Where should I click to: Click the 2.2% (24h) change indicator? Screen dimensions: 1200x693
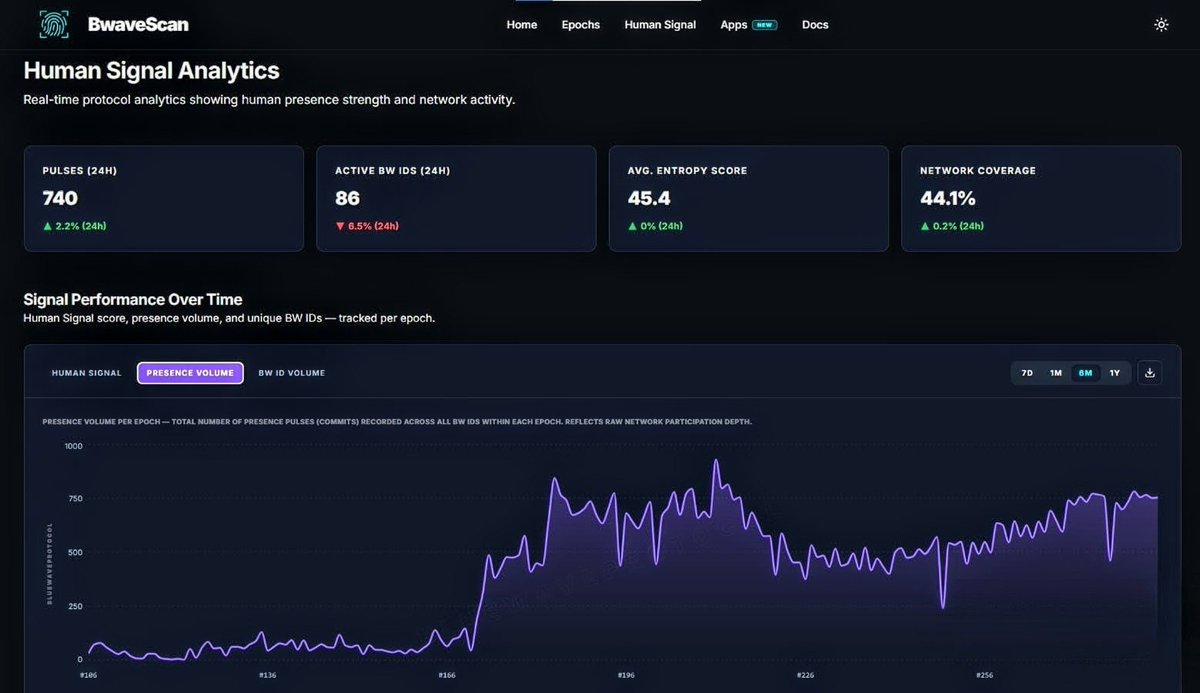point(74,226)
